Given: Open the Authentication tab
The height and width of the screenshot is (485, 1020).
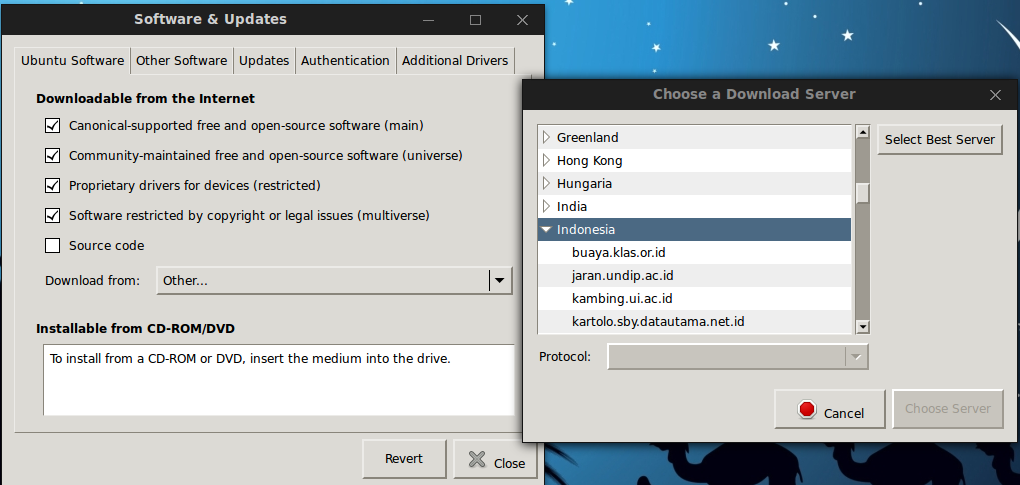Looking at the screenshot, I should tap(345, 60).
